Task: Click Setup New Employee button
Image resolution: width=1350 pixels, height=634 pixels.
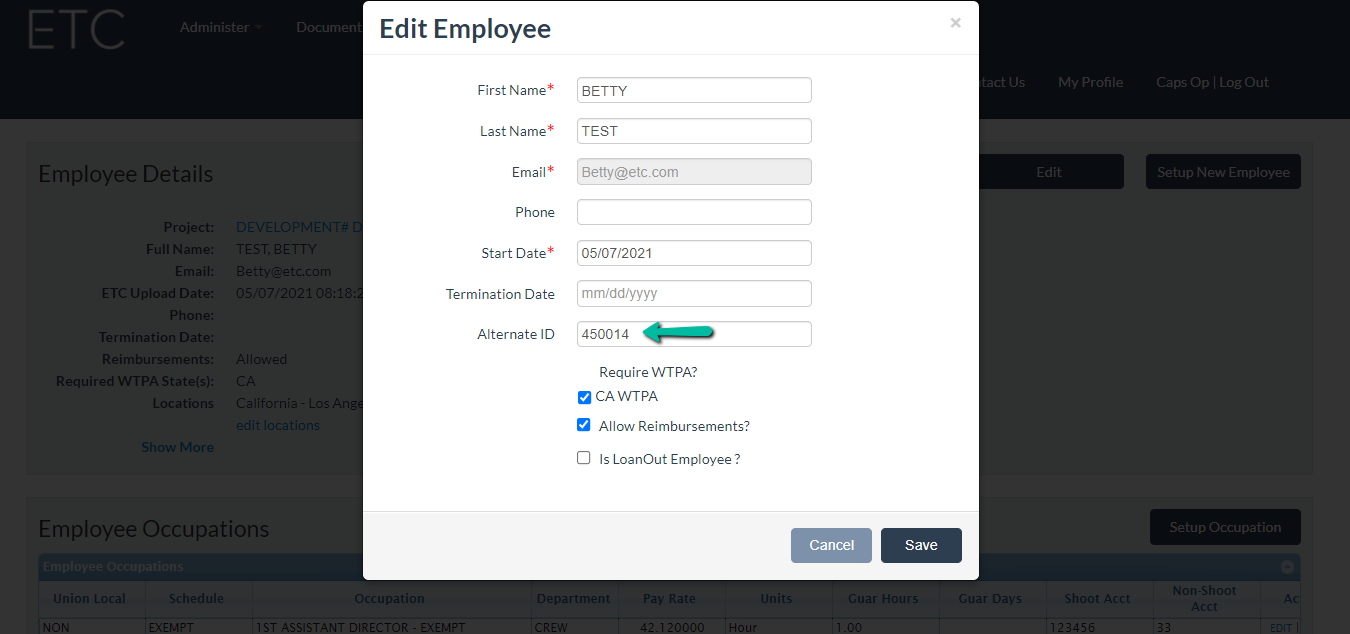Action: point(1223,172)
